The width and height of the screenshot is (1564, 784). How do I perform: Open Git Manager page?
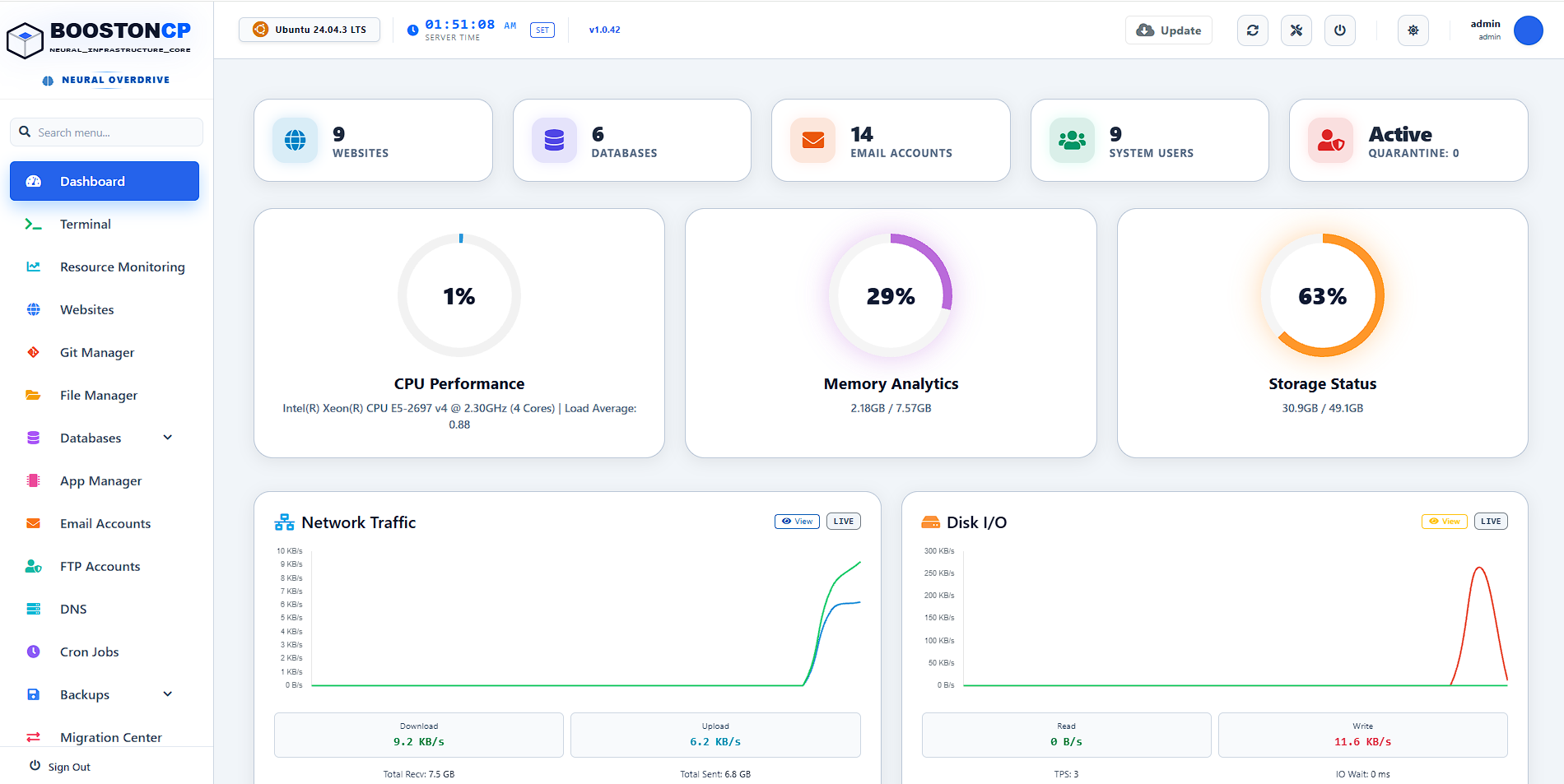point(105,352)
